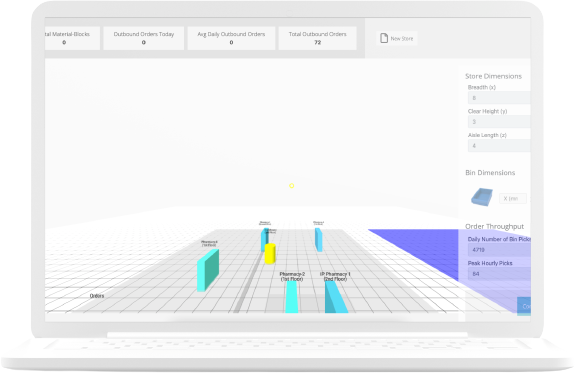Click the Breadth (x) input field

tap(499, 98)
